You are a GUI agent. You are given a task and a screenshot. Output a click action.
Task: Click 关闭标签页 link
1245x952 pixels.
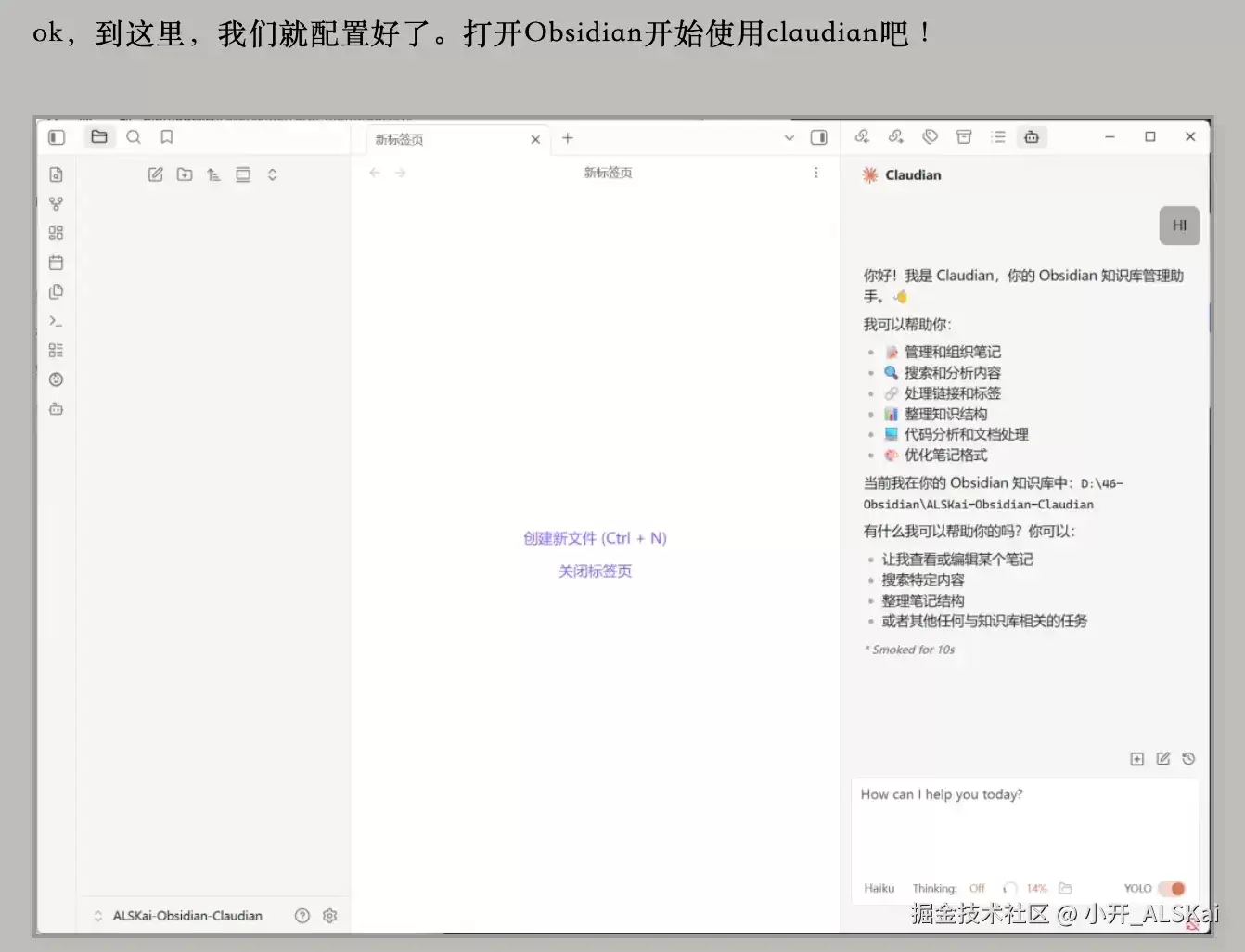pos(595,572)
